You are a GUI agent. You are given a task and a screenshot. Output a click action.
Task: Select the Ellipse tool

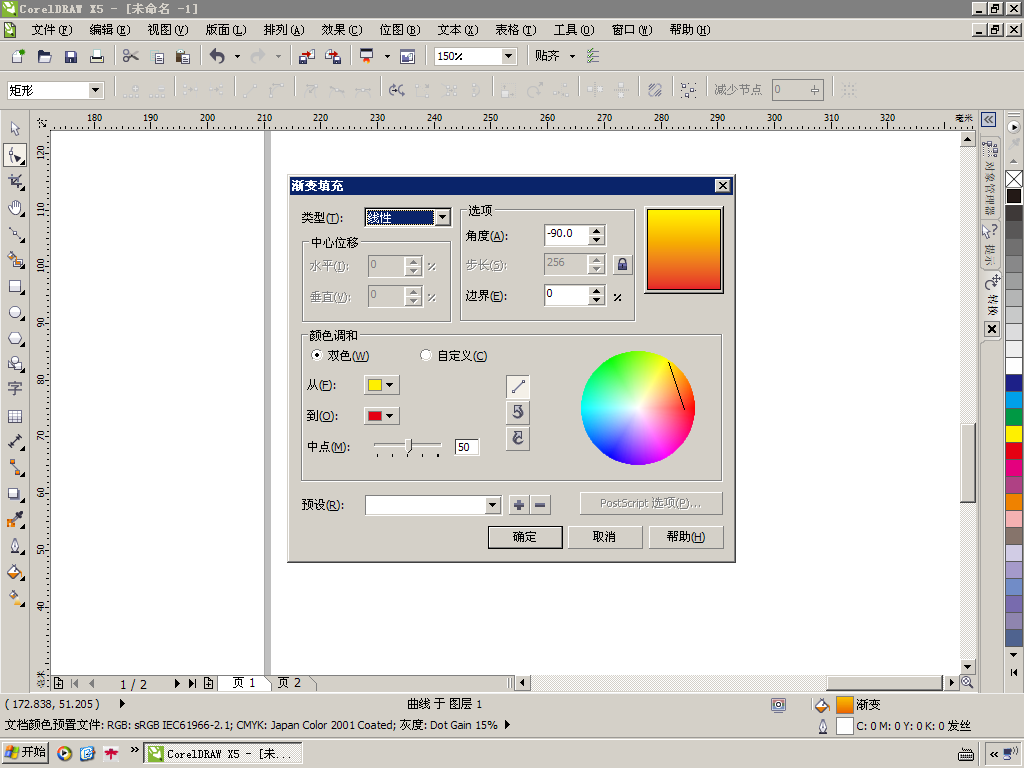[15, 313]
